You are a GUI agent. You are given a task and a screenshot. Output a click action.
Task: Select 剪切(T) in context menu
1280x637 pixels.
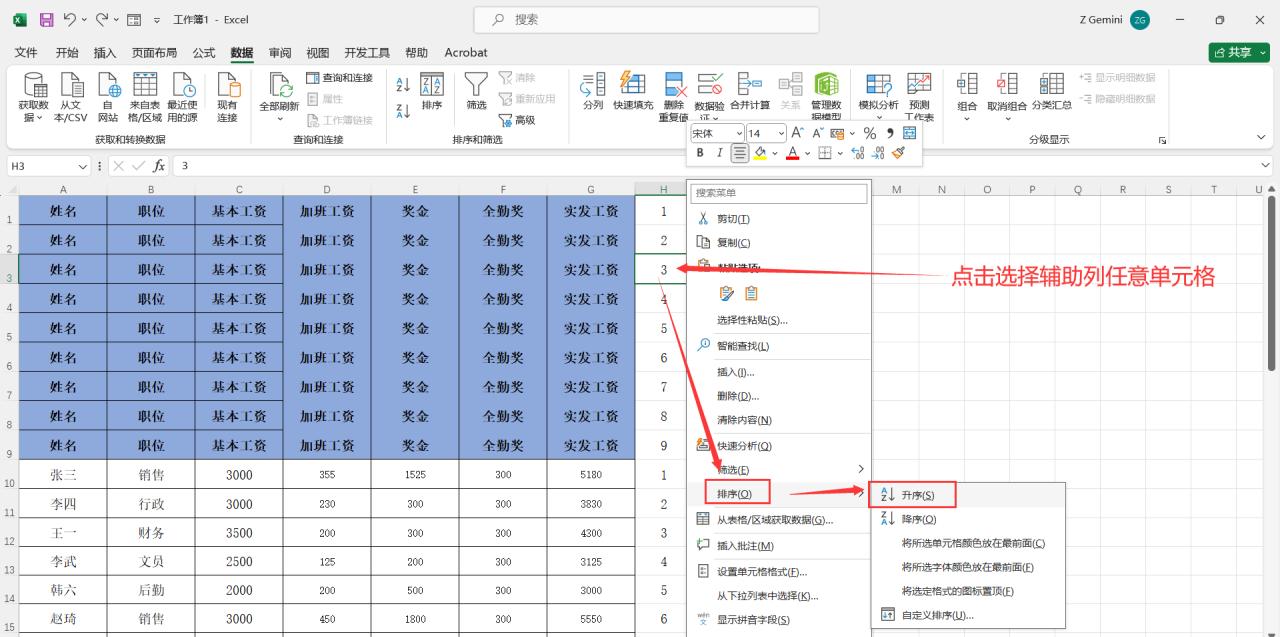click(x=778, y=219)
